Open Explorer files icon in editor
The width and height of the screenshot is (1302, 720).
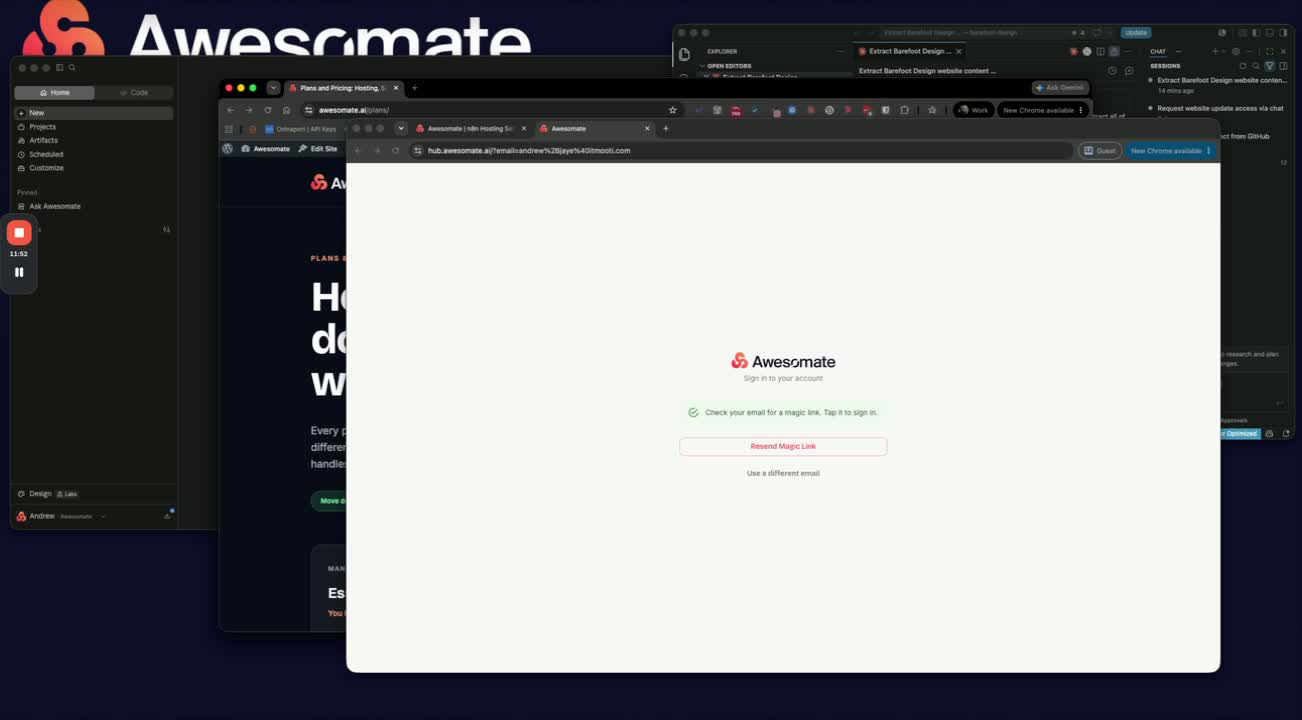[x=684, y=54]
